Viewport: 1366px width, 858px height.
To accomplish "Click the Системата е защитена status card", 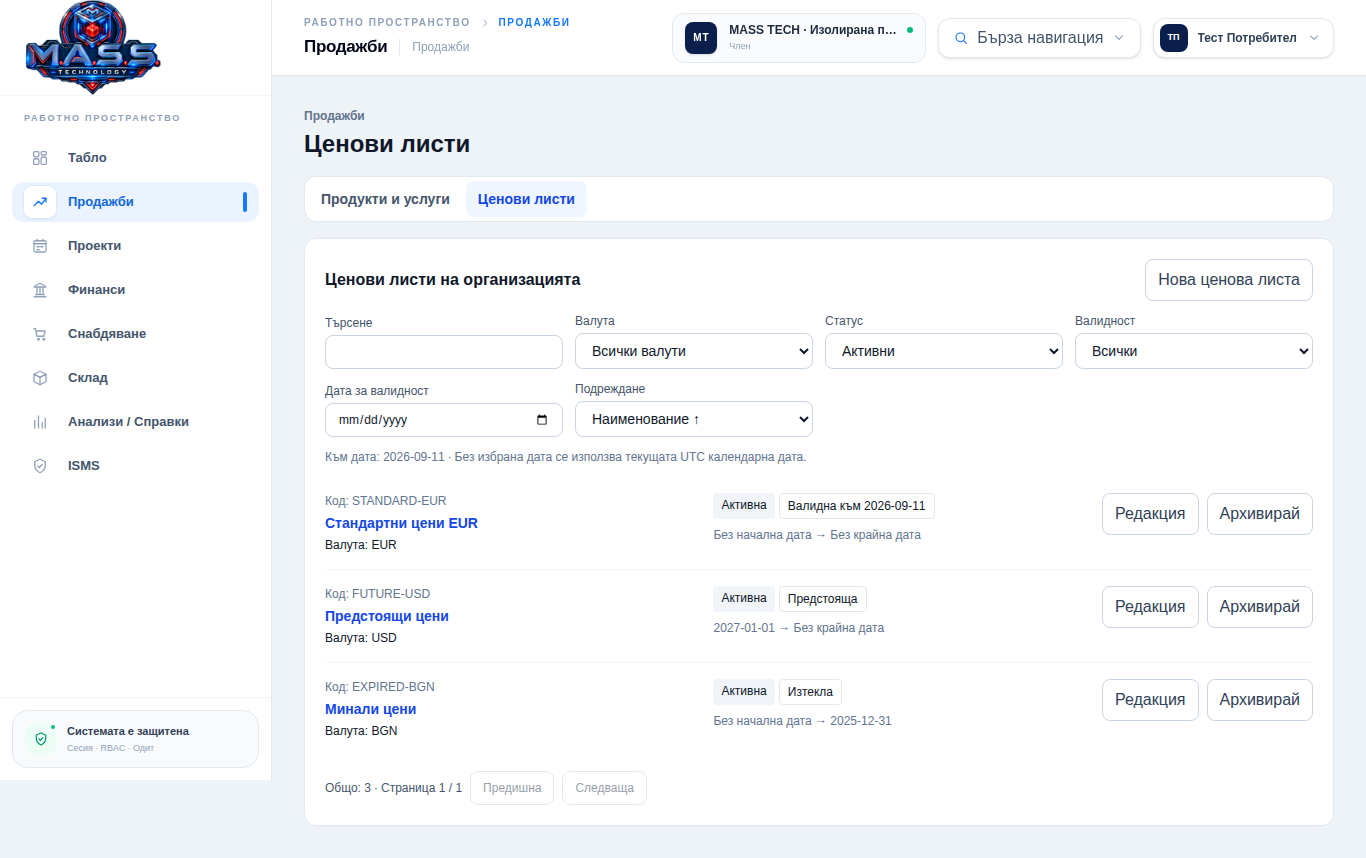I will tap(135, 739).
